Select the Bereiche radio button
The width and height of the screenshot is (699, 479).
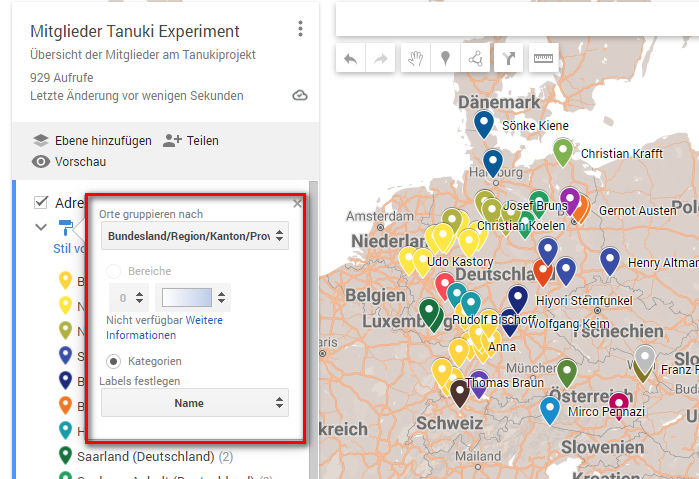pos(114,271)
